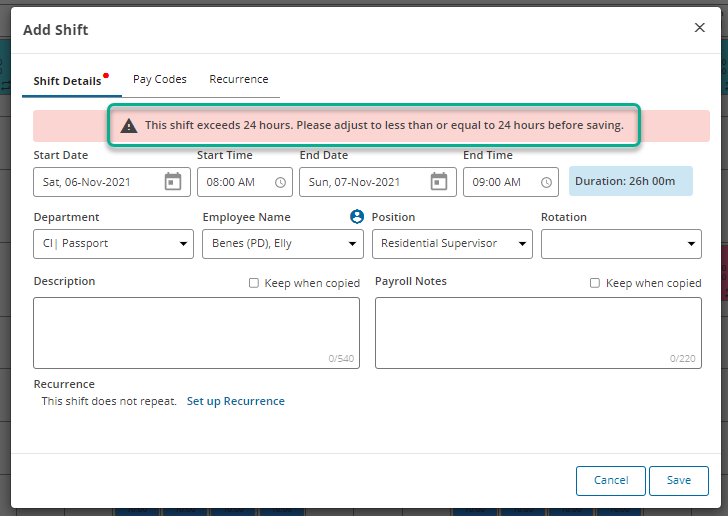
Task: Click the End Time clock icon
Action: click(546, 183)
